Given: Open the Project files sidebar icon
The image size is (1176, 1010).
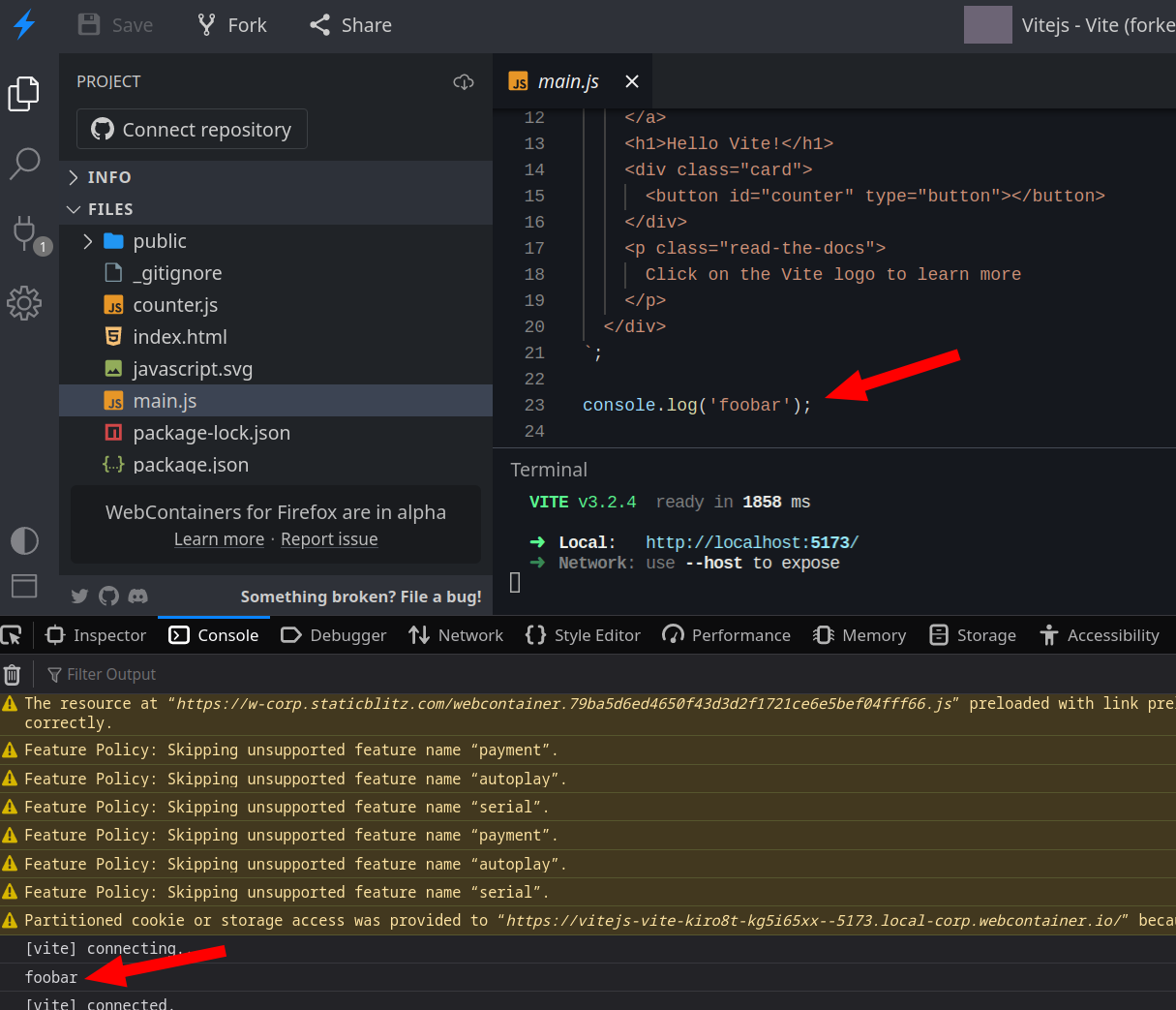Looking at the screenshot, I should click(24, 94).
